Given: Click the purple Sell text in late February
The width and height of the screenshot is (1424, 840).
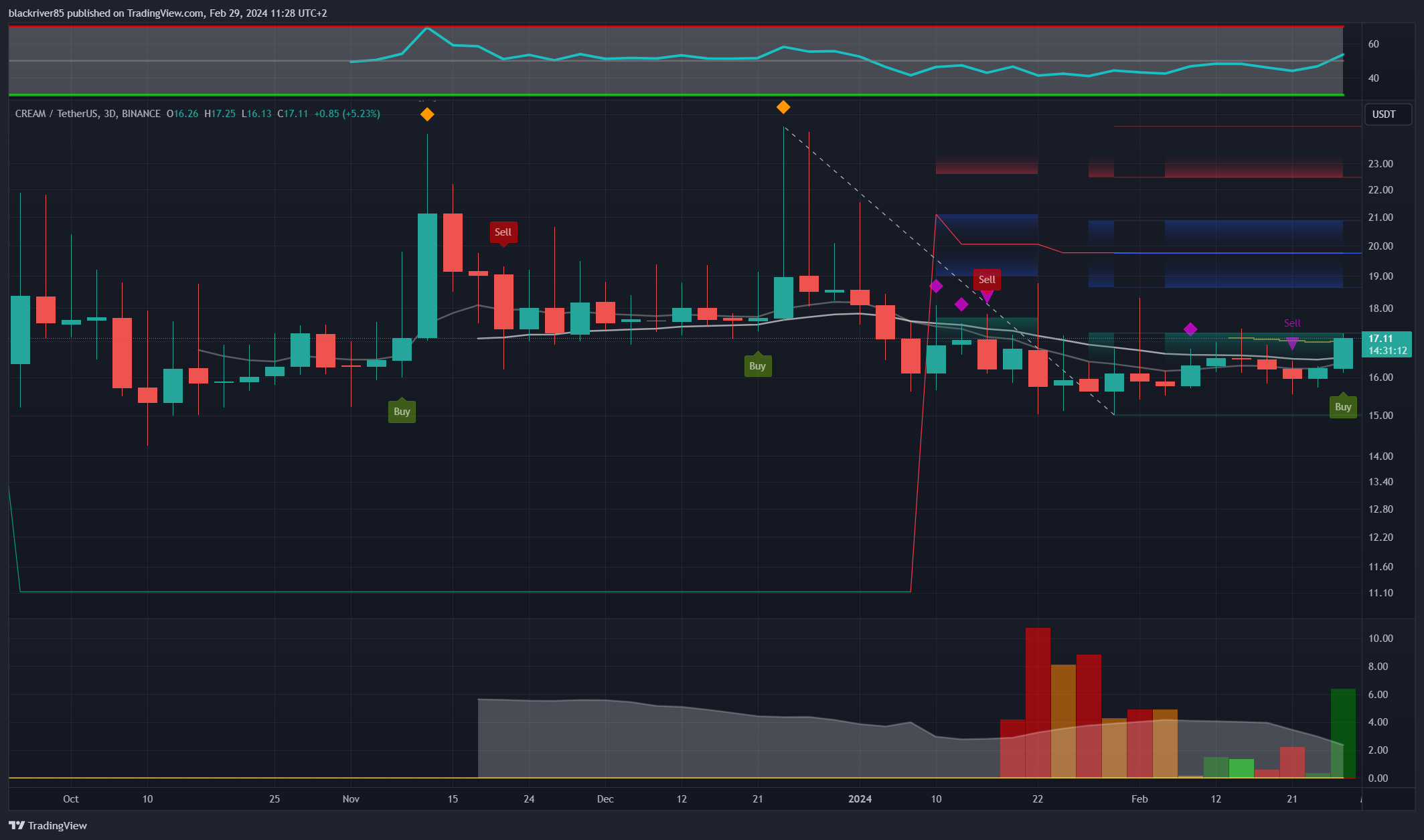Looking at the screenshot, I should pyautogui.click(x=1292, y=323).
